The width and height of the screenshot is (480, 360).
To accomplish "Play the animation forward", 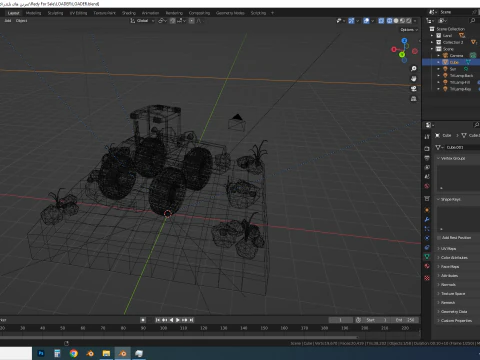I will click(178, 320).
